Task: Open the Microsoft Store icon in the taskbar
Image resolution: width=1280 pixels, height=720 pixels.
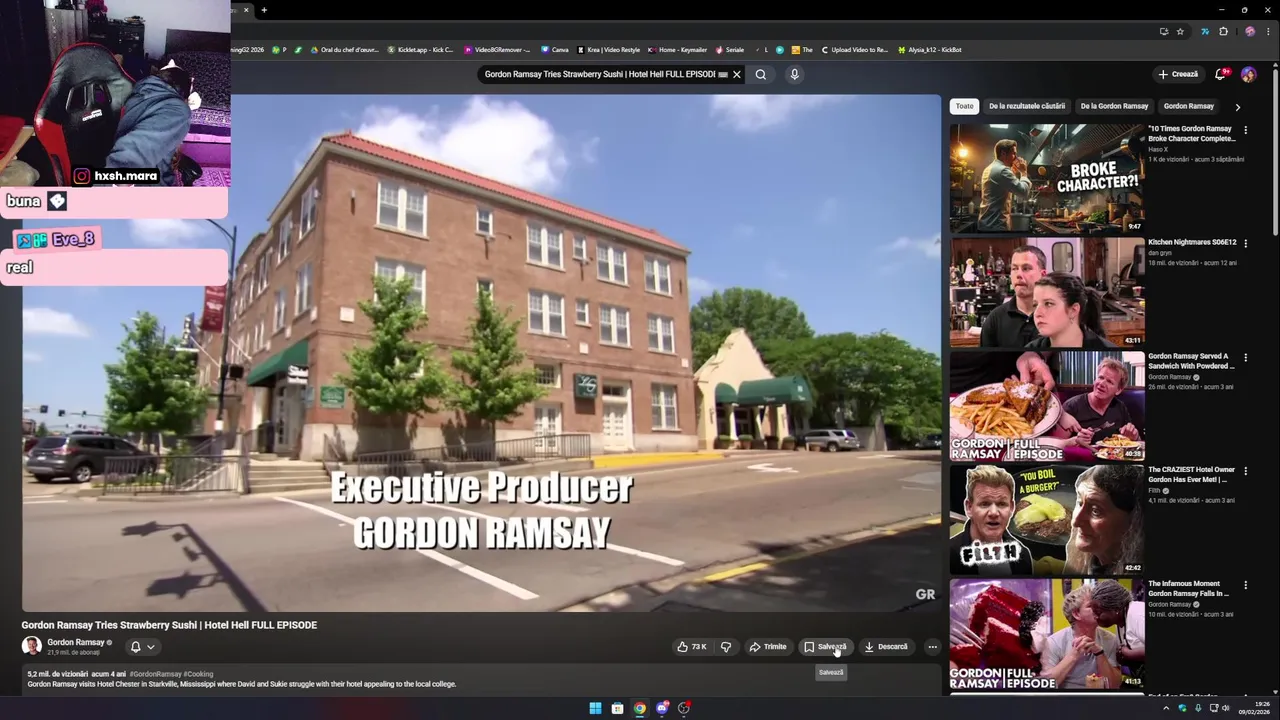Action: coord(617,708)
